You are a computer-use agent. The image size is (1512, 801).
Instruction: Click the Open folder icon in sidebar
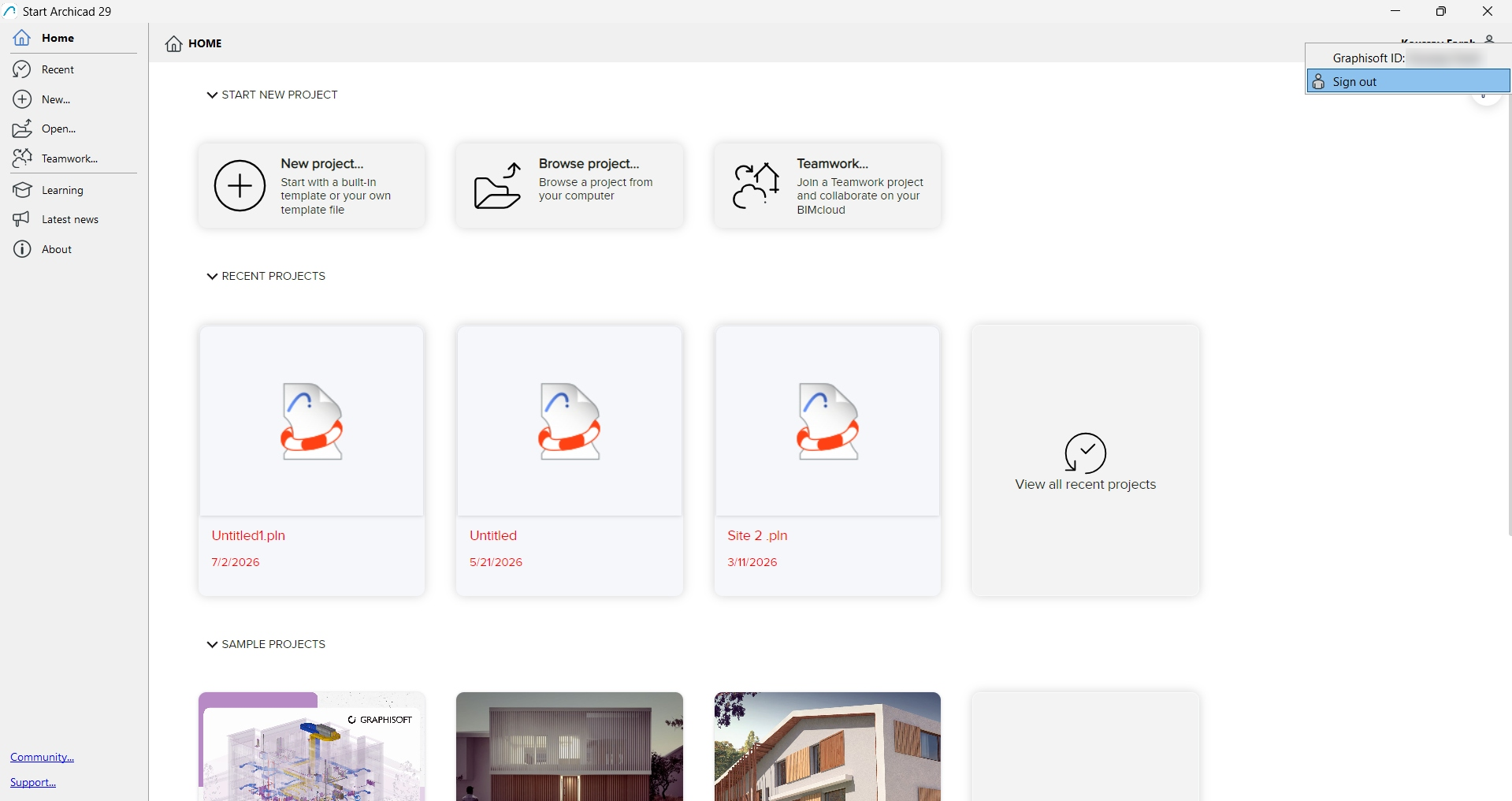pos(22,129)
